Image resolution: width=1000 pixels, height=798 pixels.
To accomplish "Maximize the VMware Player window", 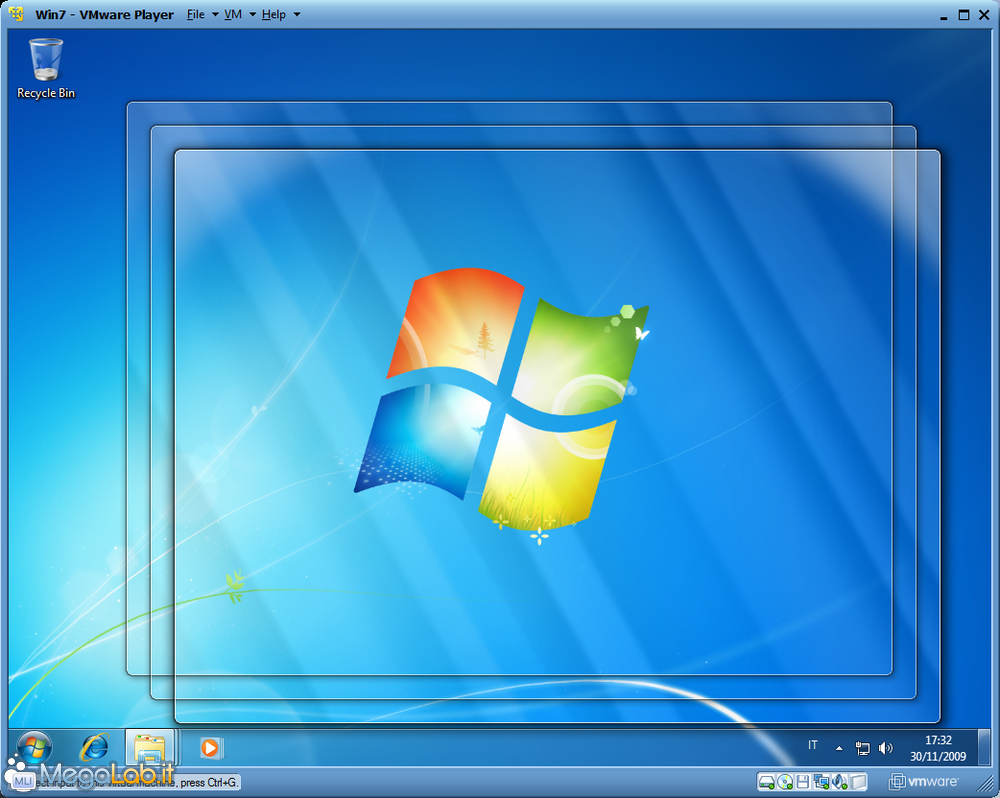I will [x=964, y=15].
